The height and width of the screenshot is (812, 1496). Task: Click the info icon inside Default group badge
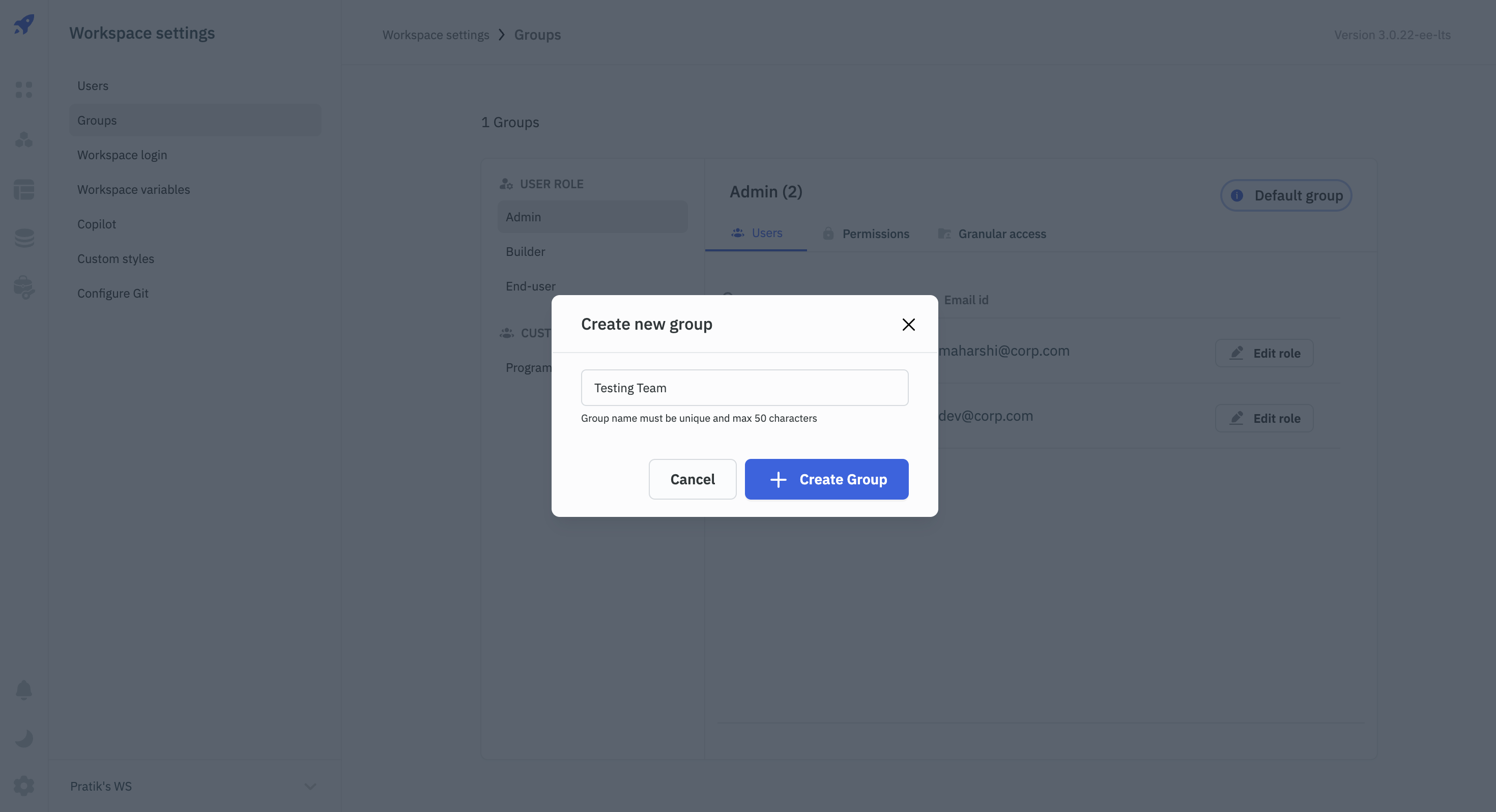(x=1236, y=195)
